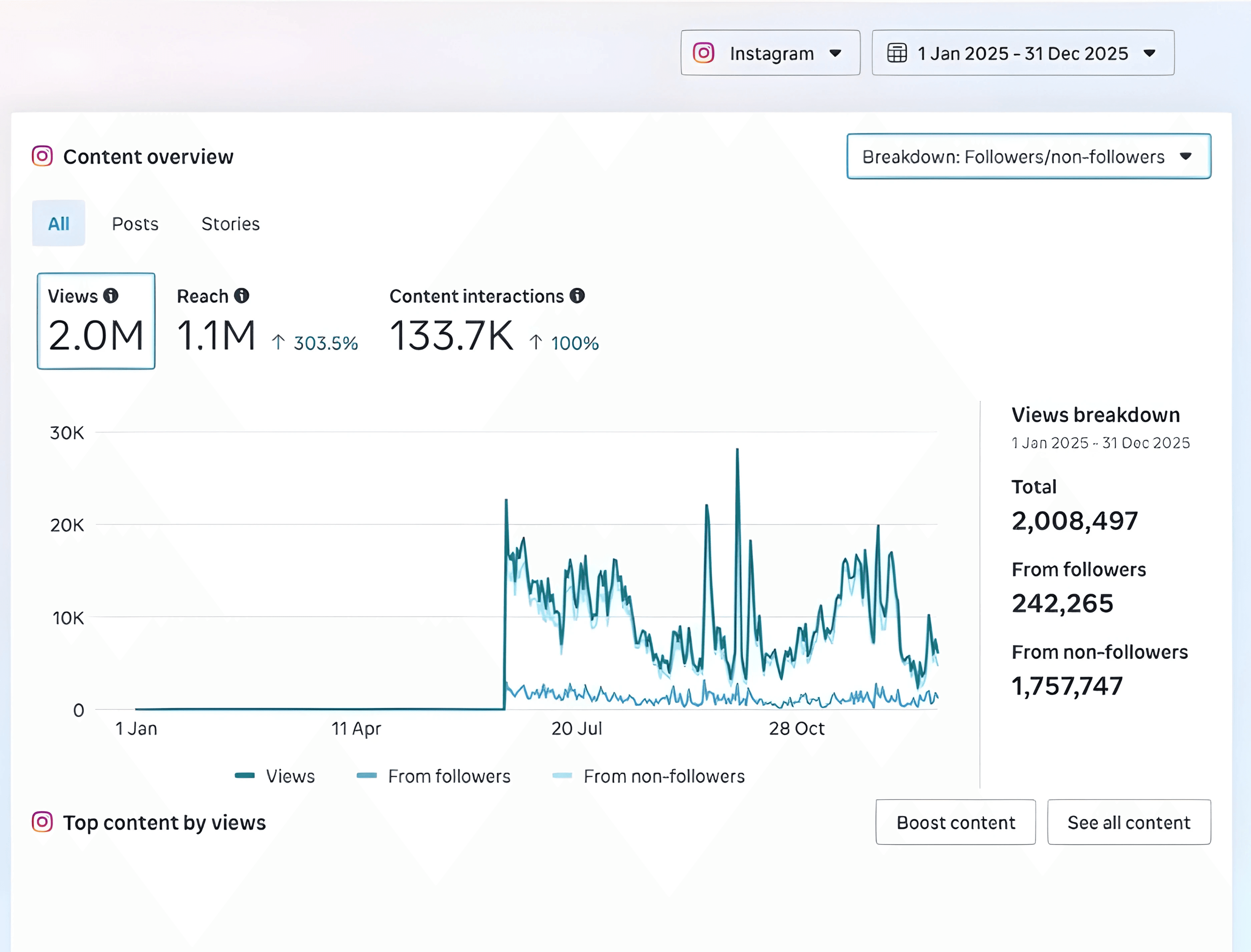Switch to the Stories tab
The height and width of the screenshot is (952, 1251).
point(231,224)
